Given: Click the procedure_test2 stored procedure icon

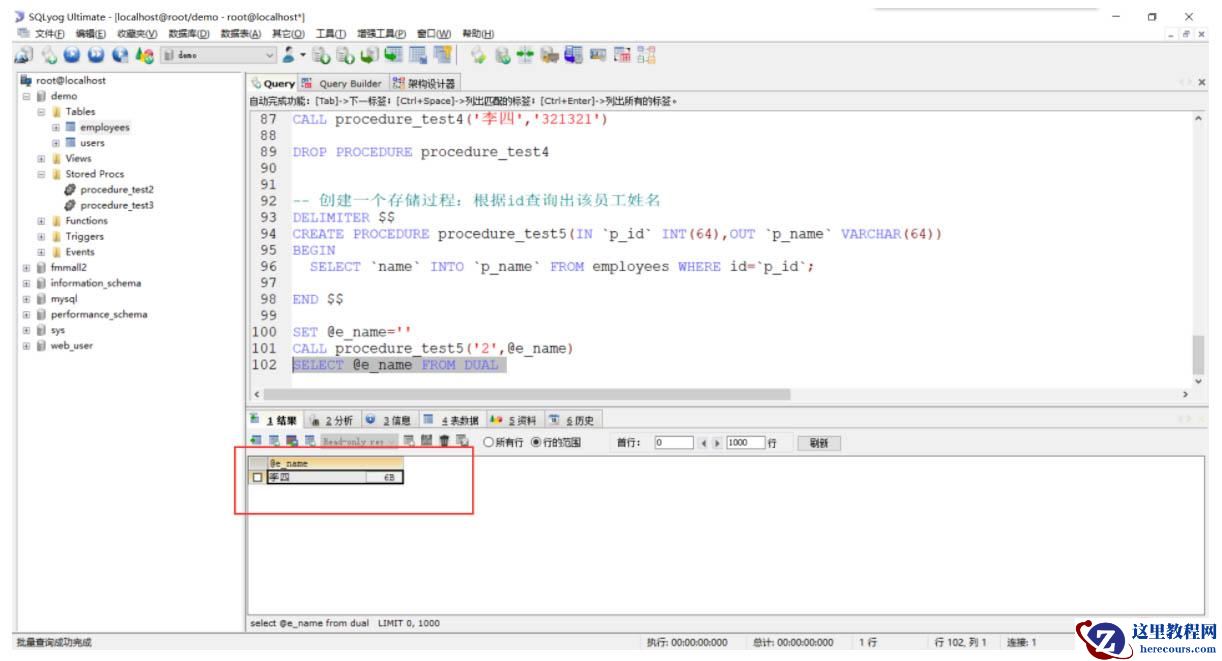Looking at the screenshot, I should click(x=70, y=189).
